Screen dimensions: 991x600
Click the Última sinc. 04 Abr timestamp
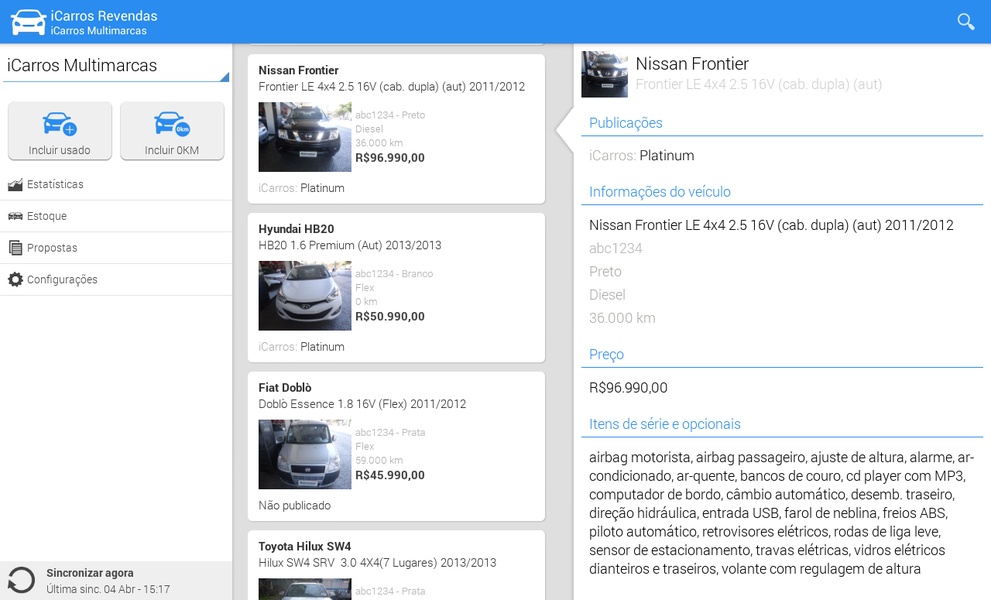pos(108,589)
